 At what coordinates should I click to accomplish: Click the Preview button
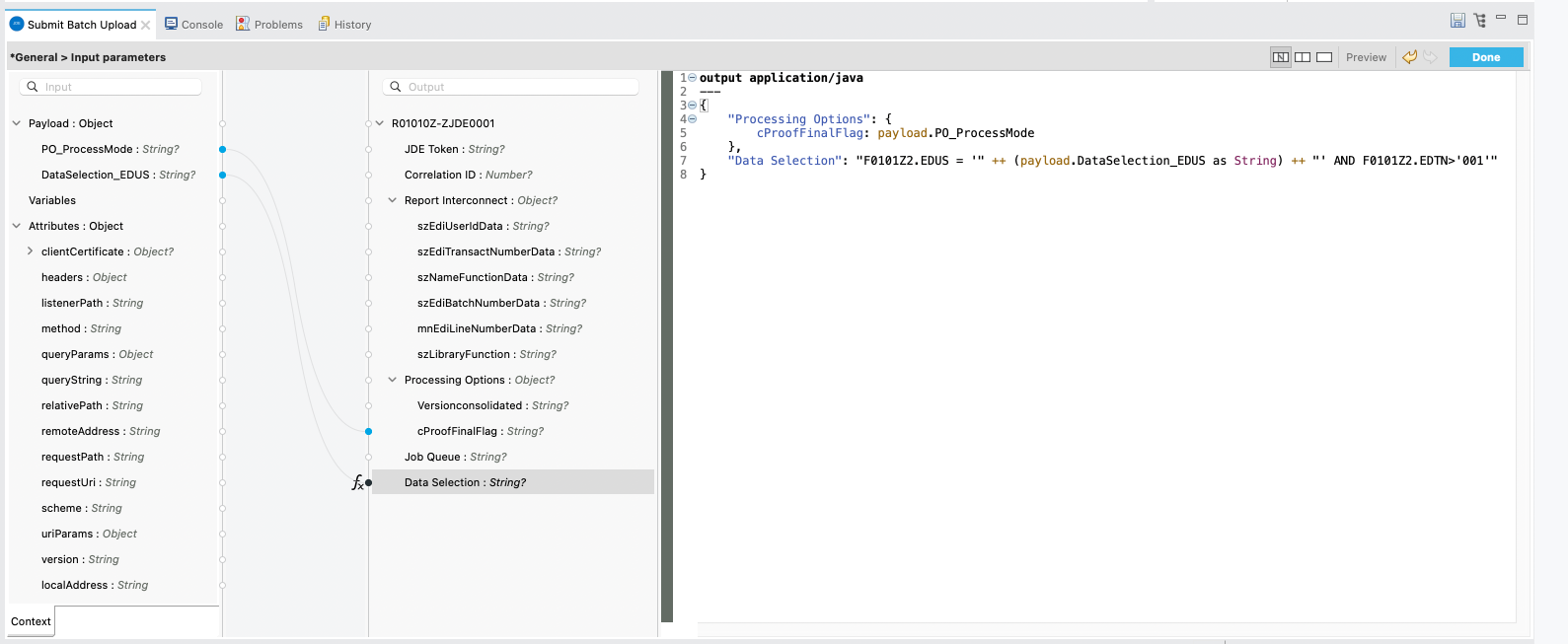[1366, 57]
